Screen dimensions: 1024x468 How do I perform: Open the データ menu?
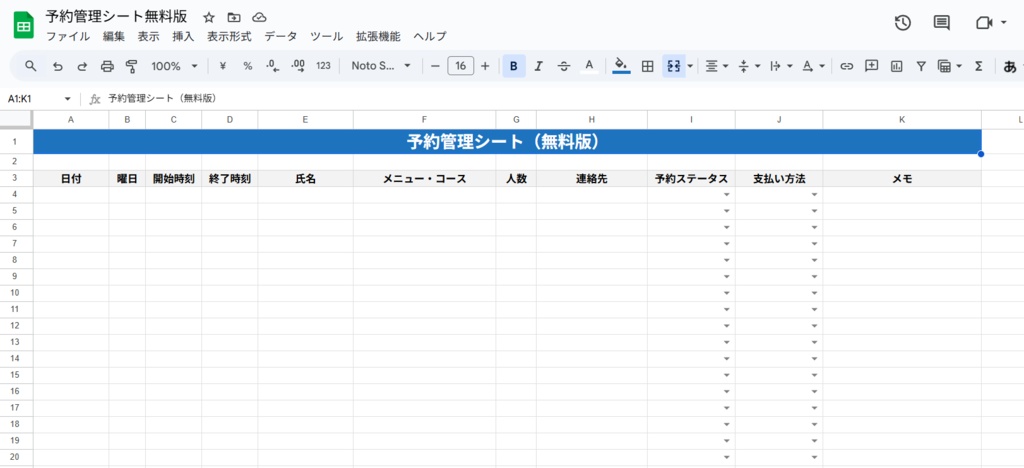click(x=280, y=37)
